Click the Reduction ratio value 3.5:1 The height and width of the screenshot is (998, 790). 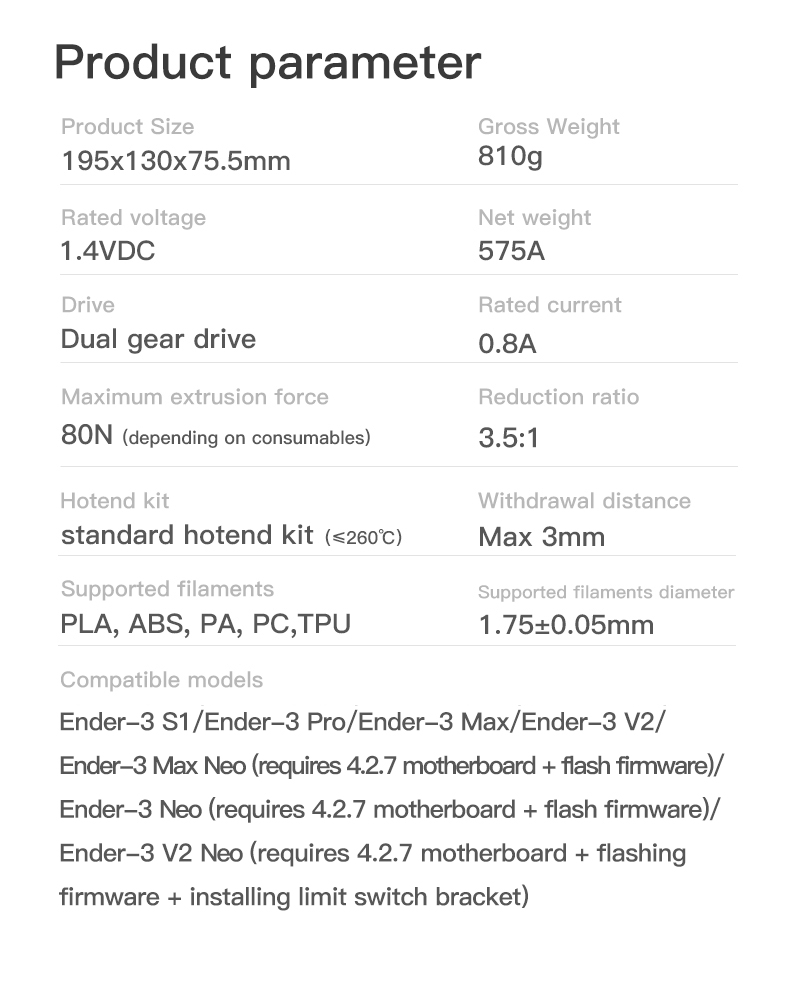click(508, 438)
